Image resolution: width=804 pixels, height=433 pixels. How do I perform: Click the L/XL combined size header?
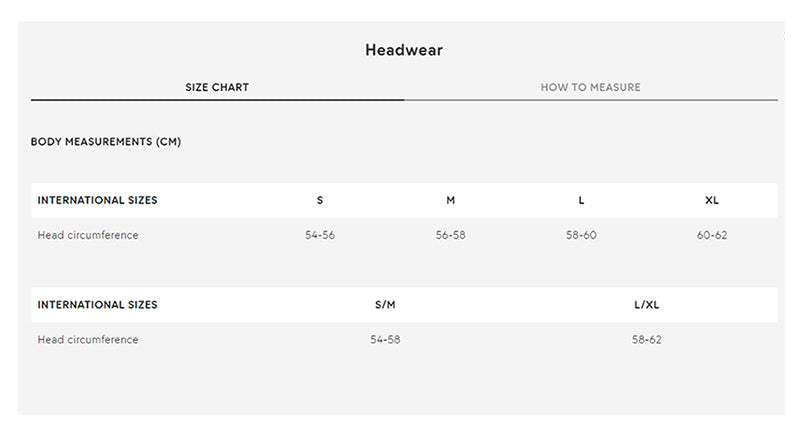coord(646,305)
